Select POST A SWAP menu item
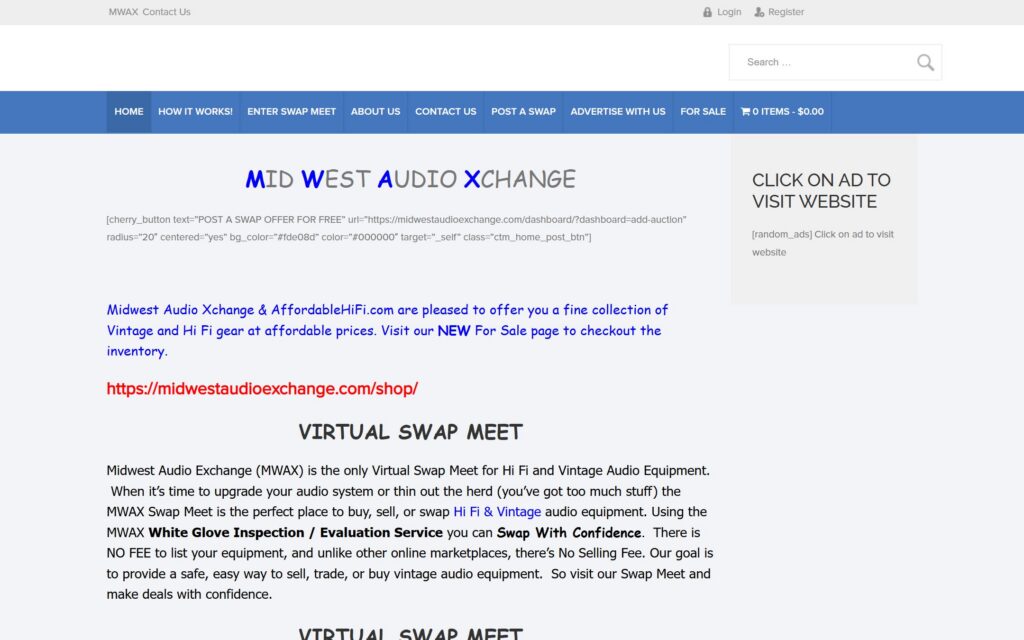 [x=523, y=112]
